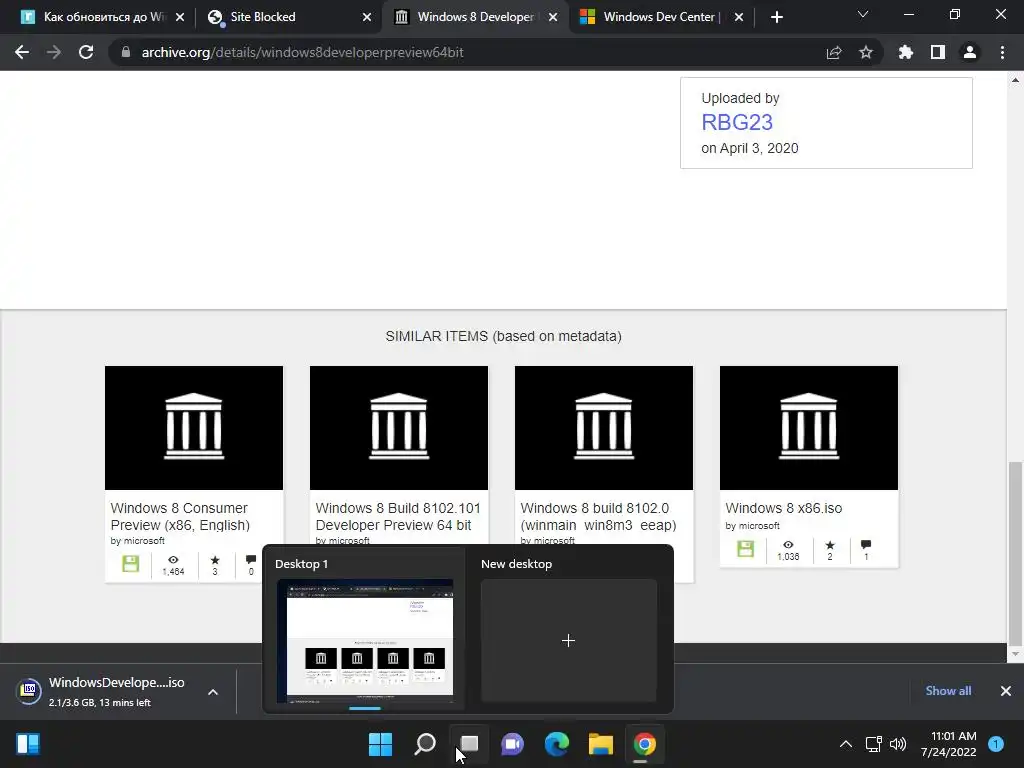Open clock and calendar at 11:01 AM
This screenshot has height=768, width=1024.
(x=948, y=744)
